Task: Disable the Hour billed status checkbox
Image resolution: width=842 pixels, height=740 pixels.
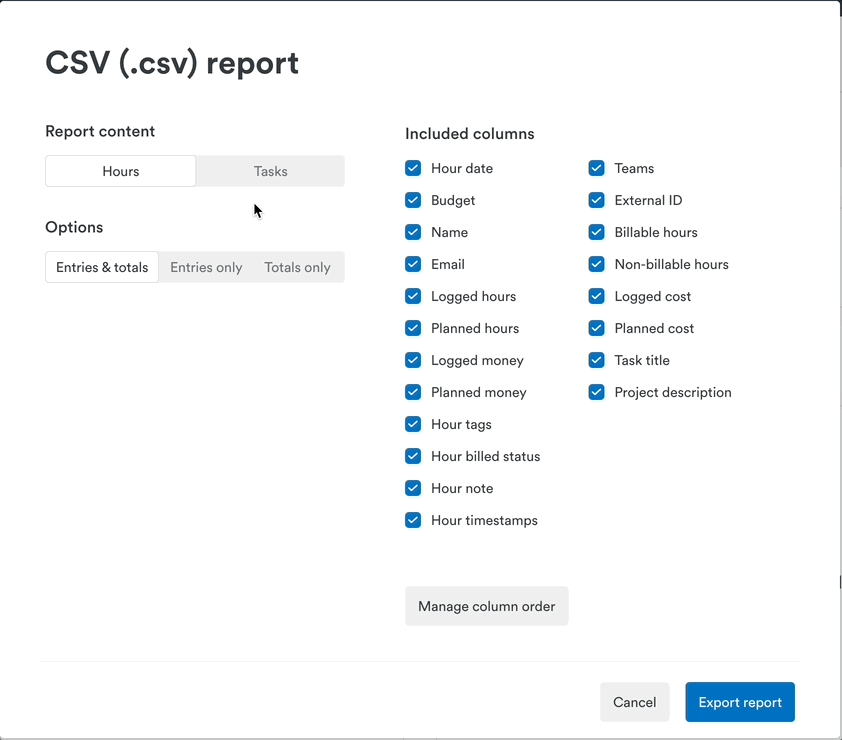Action: (x=413, y=456)
